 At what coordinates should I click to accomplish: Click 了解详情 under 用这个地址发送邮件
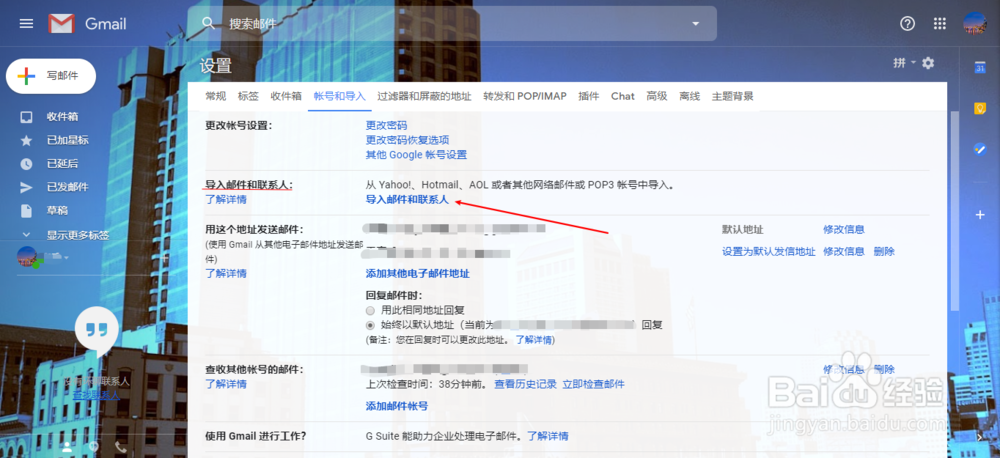pyautogui.click(x=226, y=274)
